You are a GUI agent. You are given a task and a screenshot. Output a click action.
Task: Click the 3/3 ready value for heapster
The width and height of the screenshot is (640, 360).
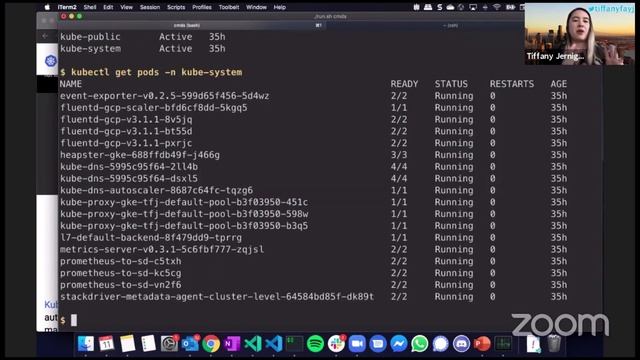pyautogui.click(x=399, y=155)
